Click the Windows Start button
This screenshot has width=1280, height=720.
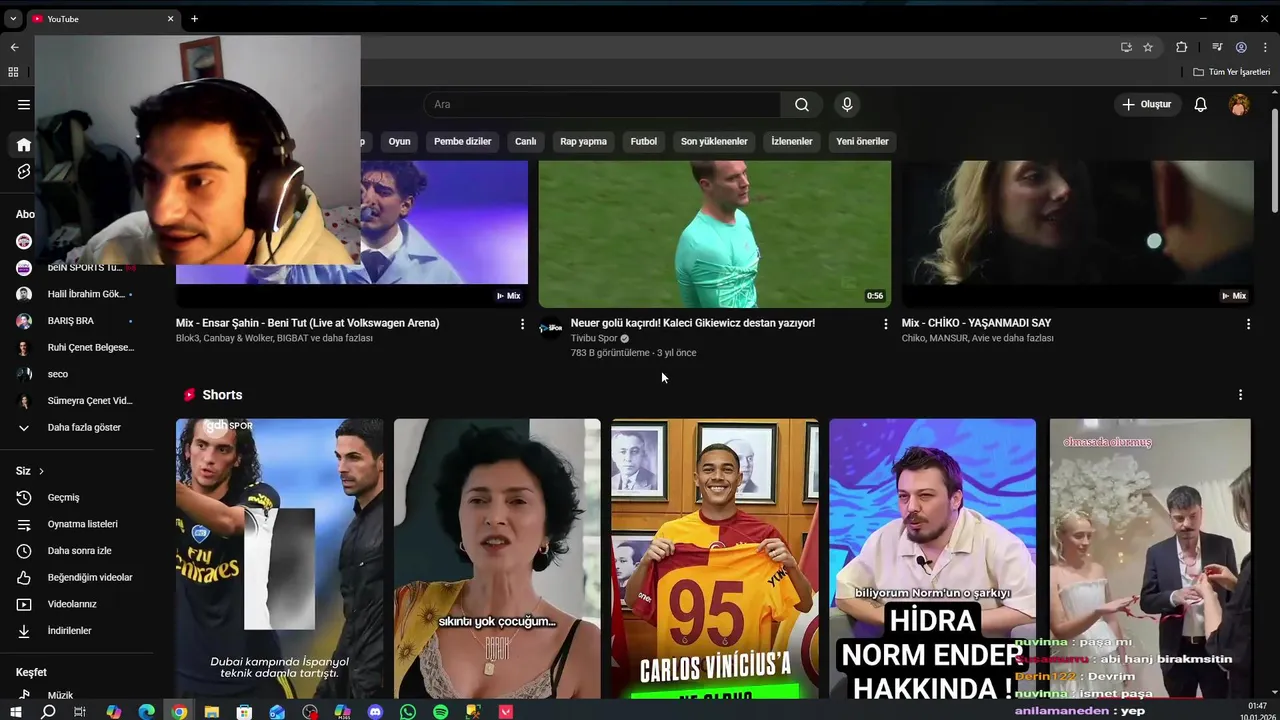pyautogui.click(x=15, y=712)
